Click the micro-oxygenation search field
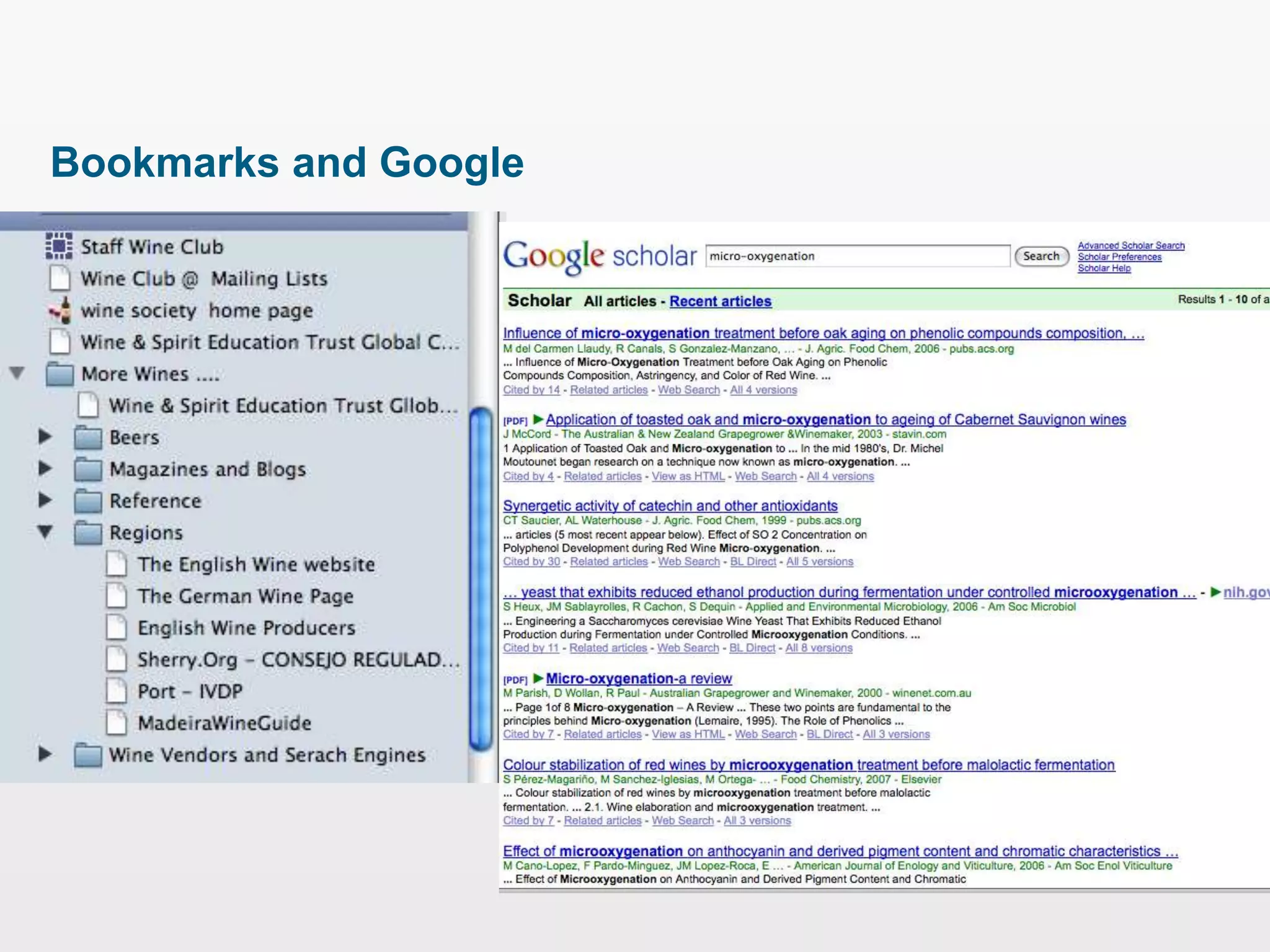This screenshot has width=1270, height=952. (x=858, y=256)
